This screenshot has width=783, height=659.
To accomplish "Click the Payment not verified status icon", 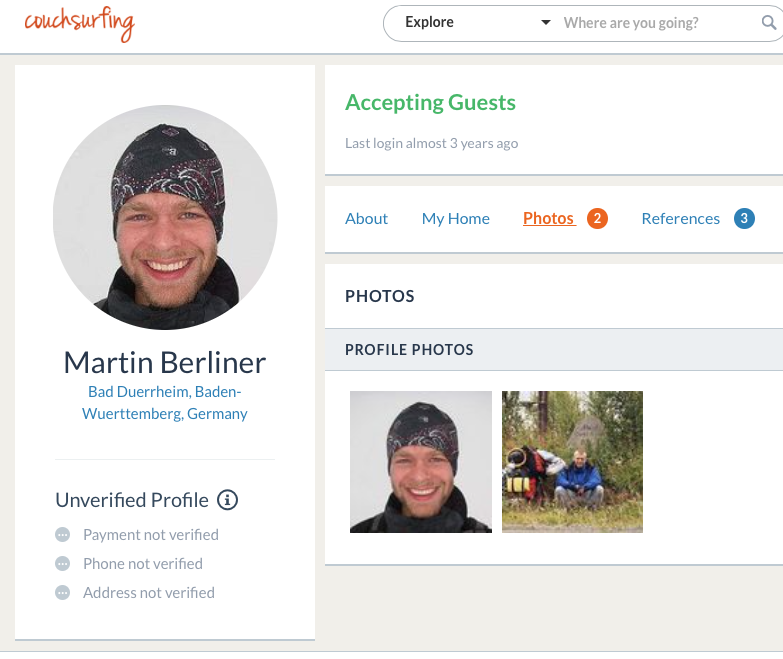I will click(x=62, y=535).
